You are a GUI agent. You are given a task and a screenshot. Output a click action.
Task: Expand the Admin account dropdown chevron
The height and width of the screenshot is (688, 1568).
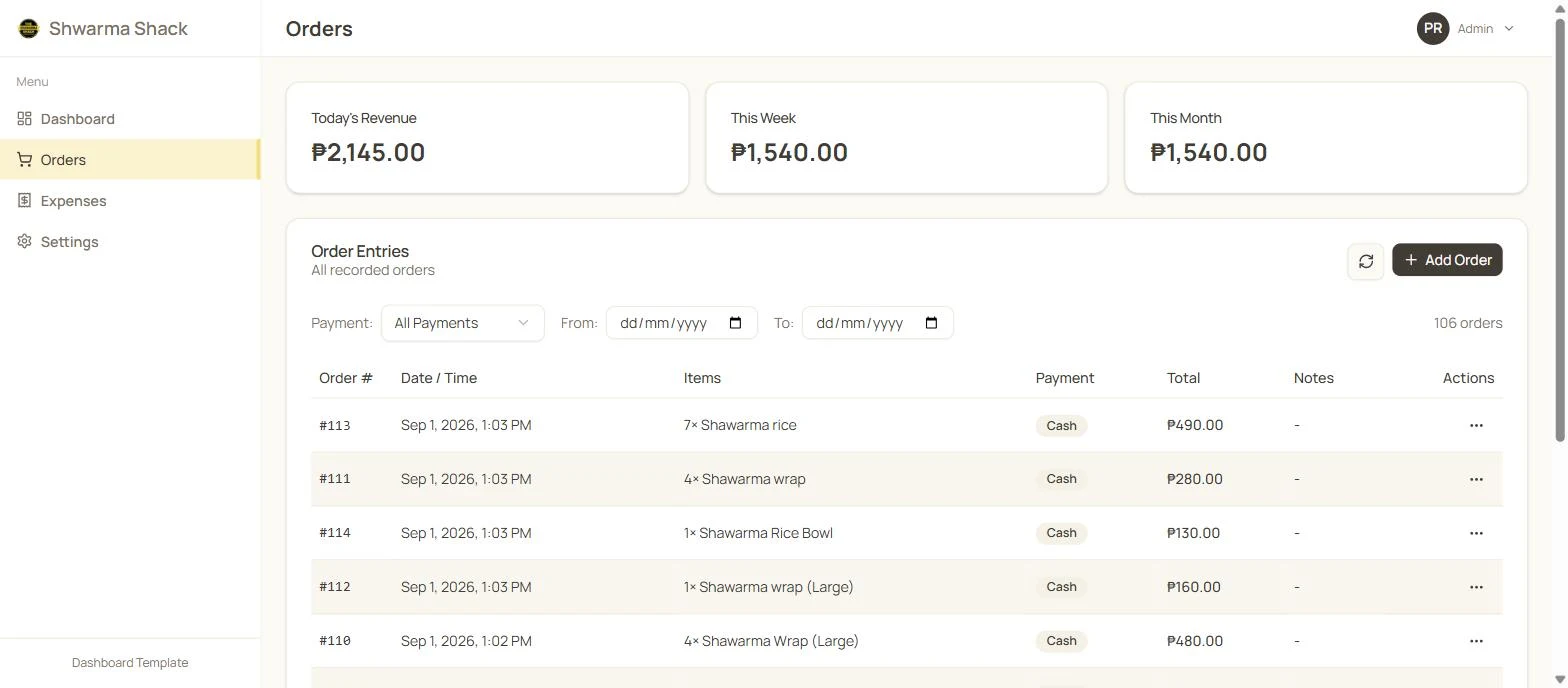point(1509,29)
